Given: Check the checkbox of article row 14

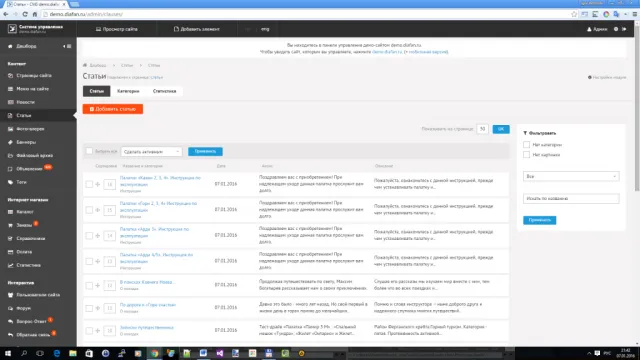Looking at the screenshot, I should 89,236.
